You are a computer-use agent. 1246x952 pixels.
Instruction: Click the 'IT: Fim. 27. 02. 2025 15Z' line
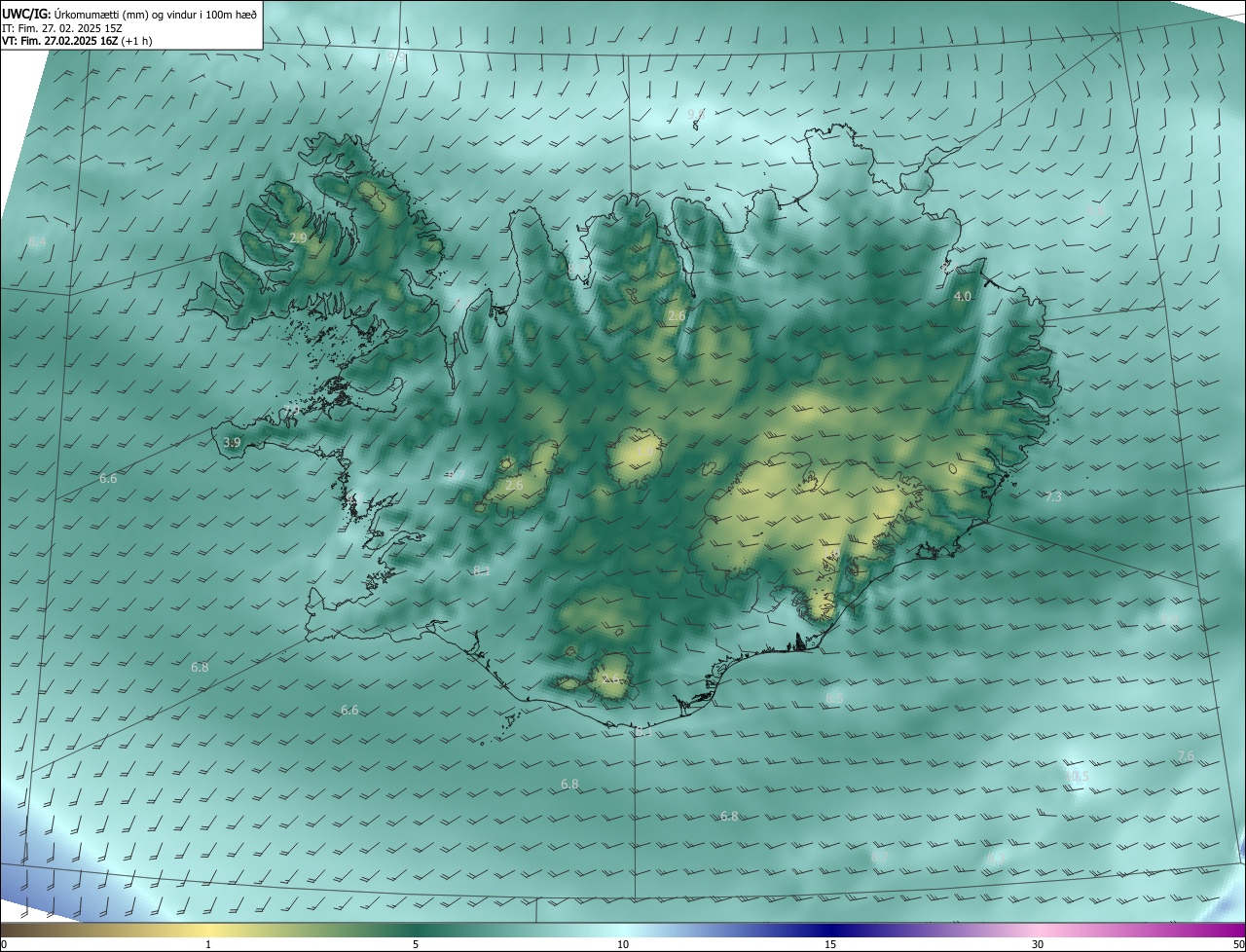[x=62, y=28]
